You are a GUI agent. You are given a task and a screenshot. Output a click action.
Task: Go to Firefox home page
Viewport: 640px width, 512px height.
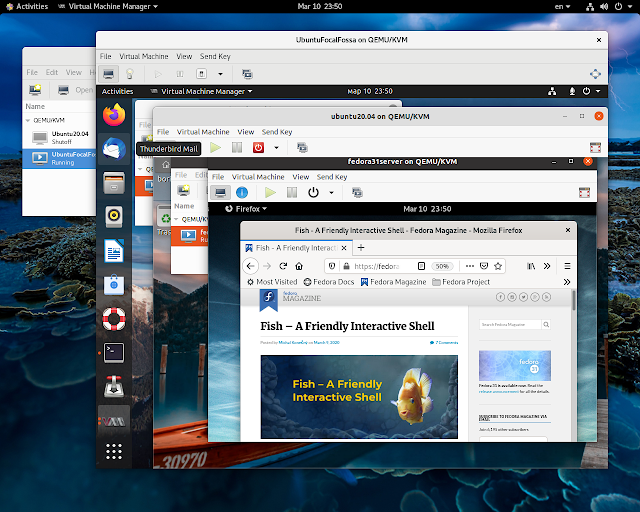tap(299, 266)
